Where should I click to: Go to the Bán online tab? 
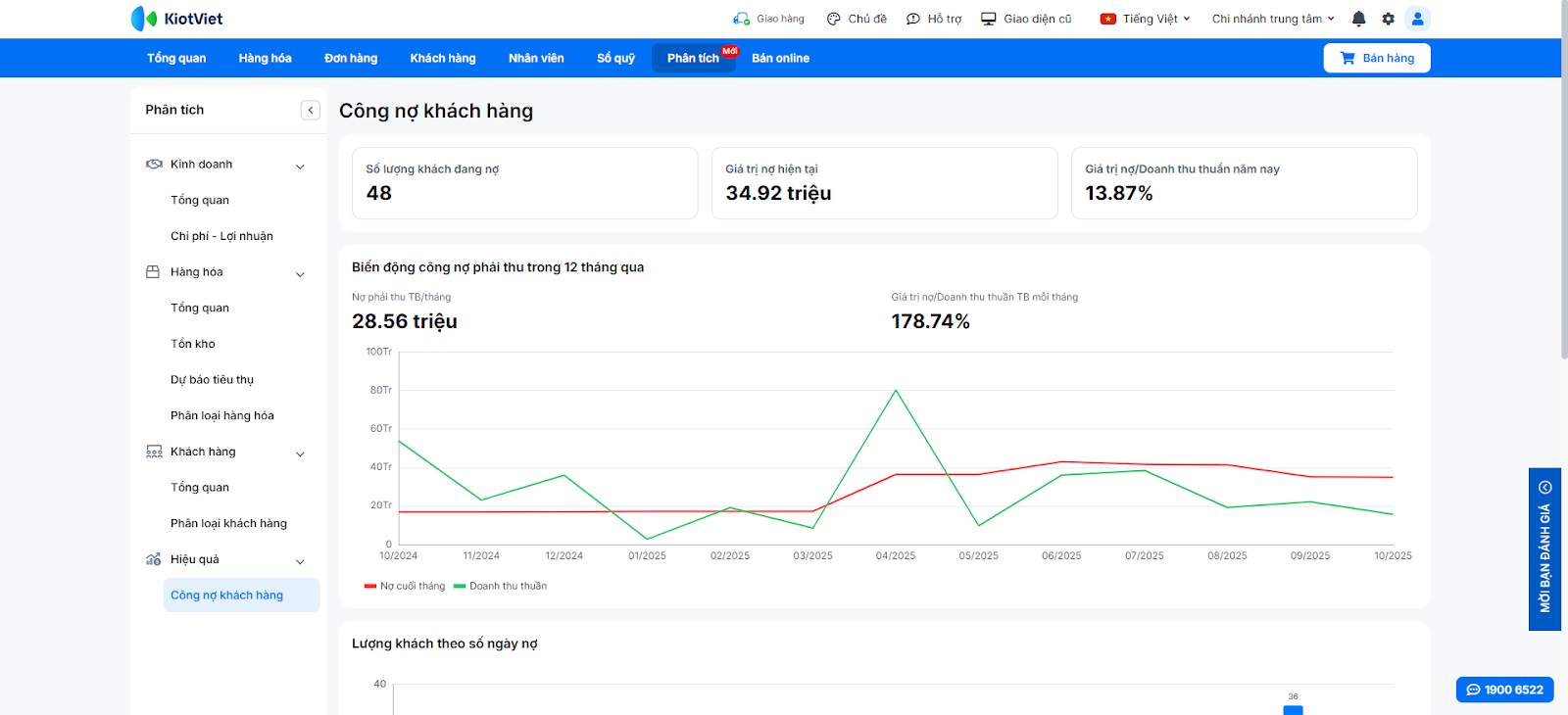click(780, 58)
